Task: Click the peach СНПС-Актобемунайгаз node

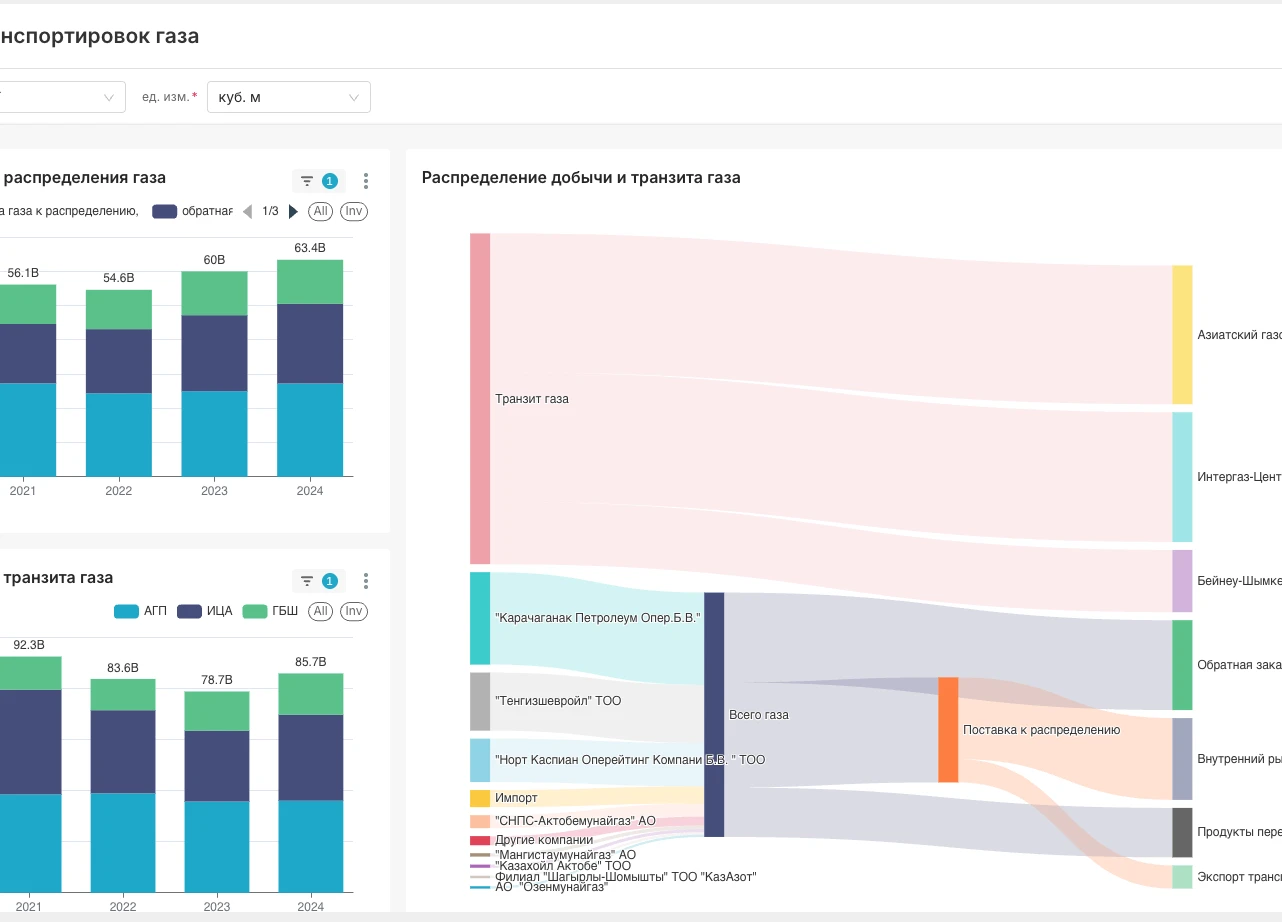Action: tap(480, 821)
